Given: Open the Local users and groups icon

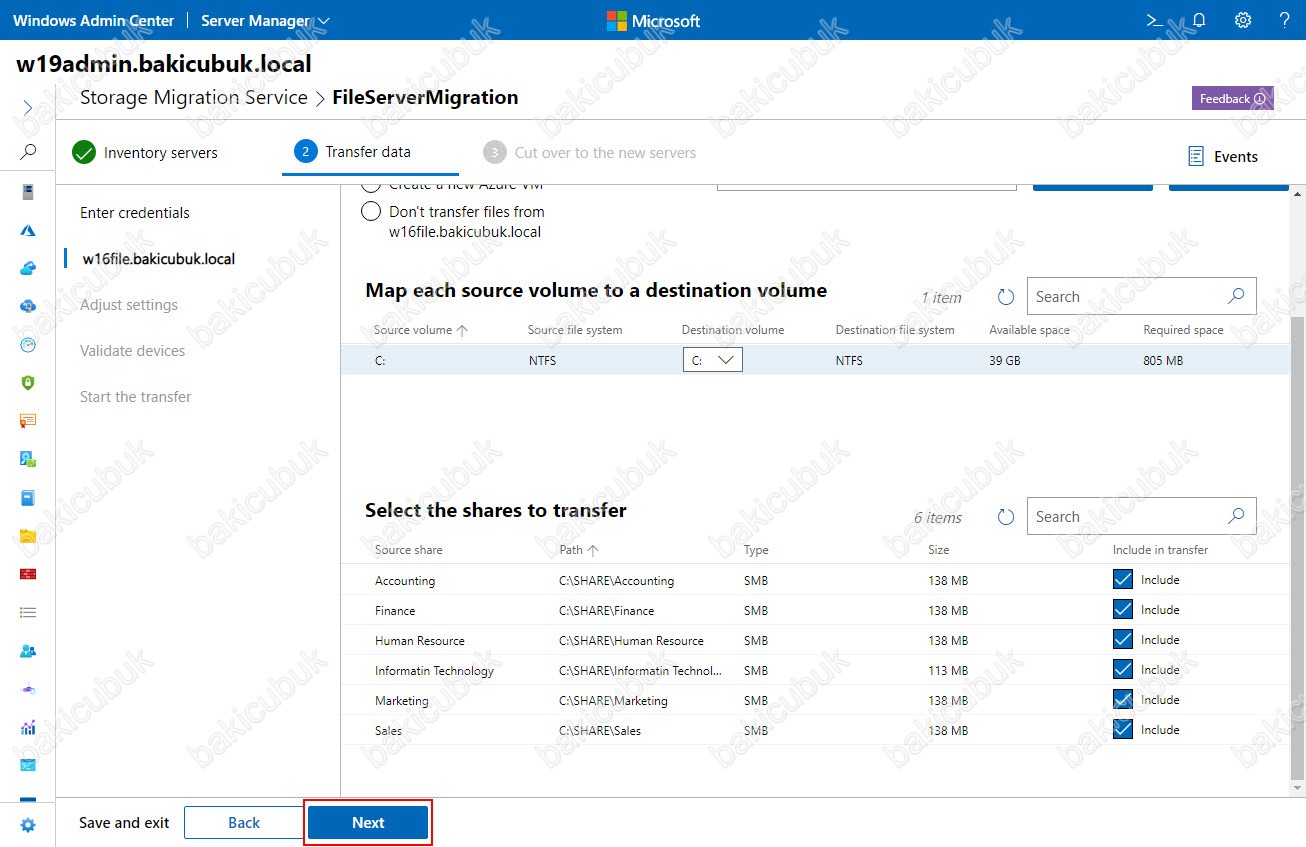Looking at the screenshot, I should [28, 650].
